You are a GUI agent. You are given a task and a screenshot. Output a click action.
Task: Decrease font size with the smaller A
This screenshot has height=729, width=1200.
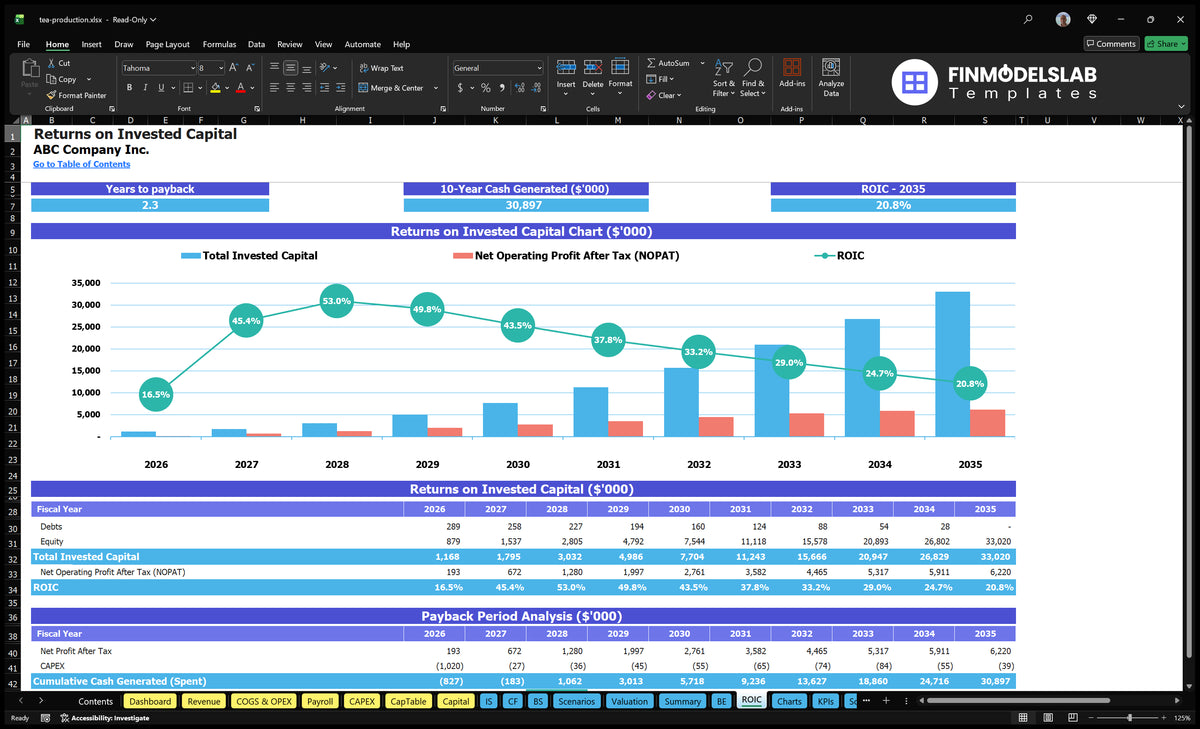coord(249,68)
